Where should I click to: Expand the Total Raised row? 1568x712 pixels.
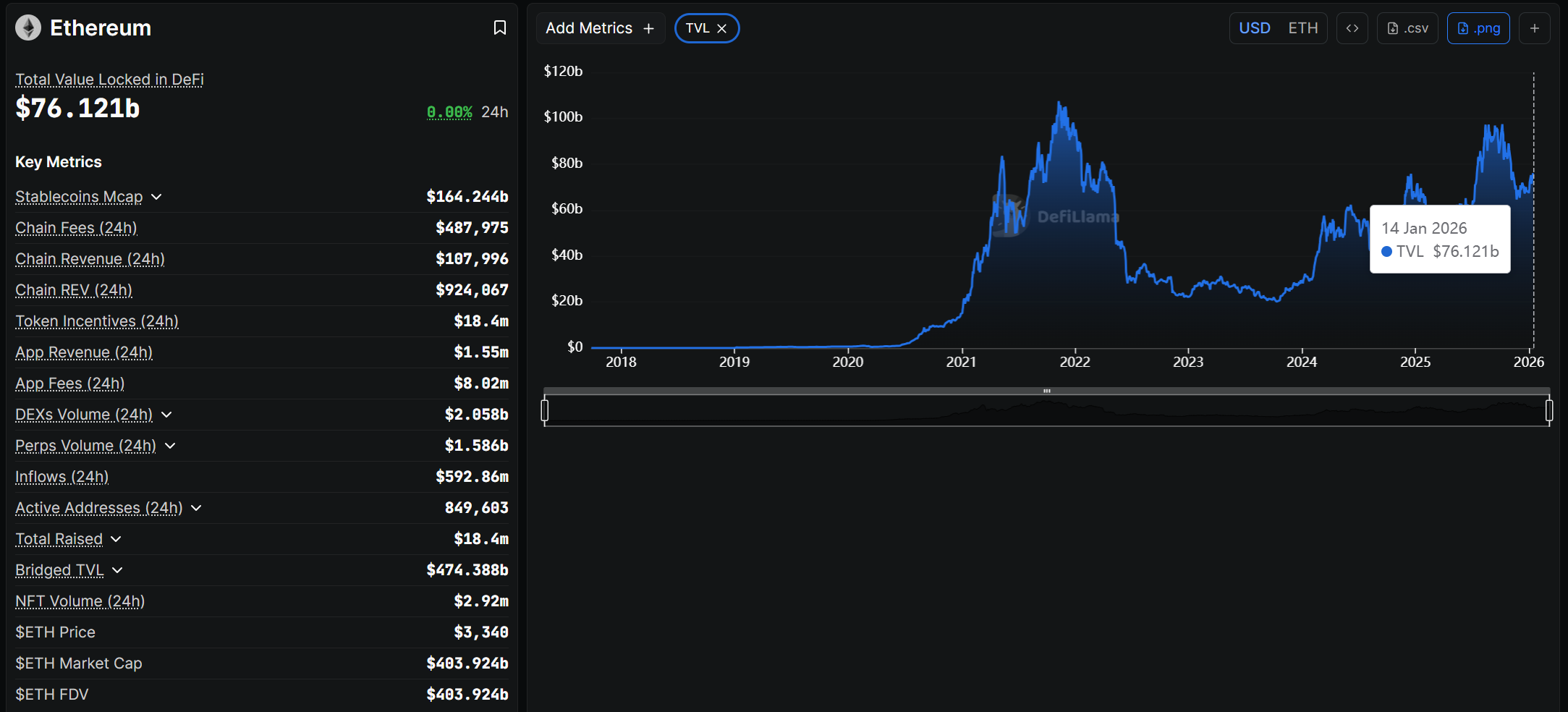coord(116,539)
